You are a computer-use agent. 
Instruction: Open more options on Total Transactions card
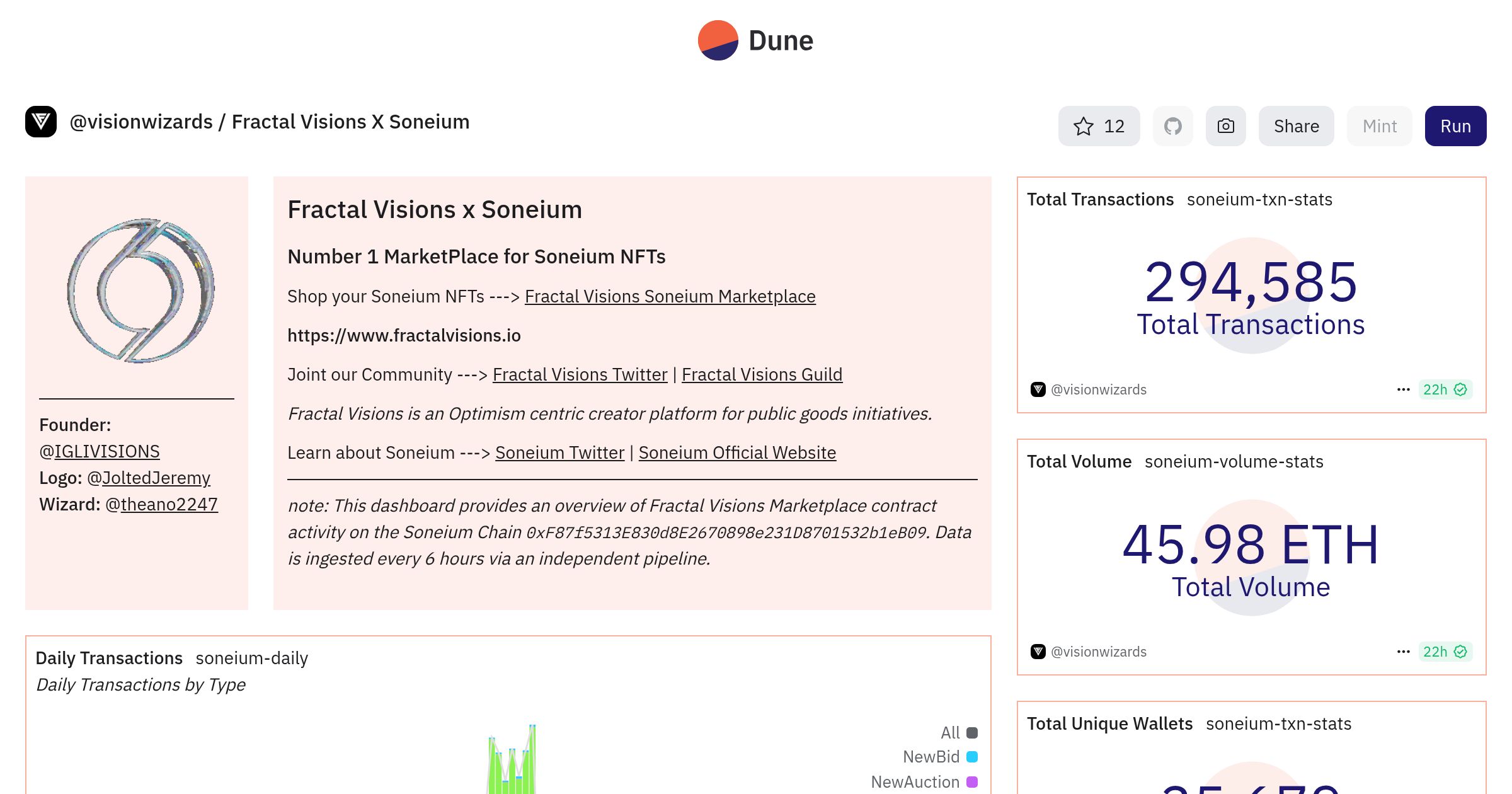pyautogui.click(x=1403, y=389)
